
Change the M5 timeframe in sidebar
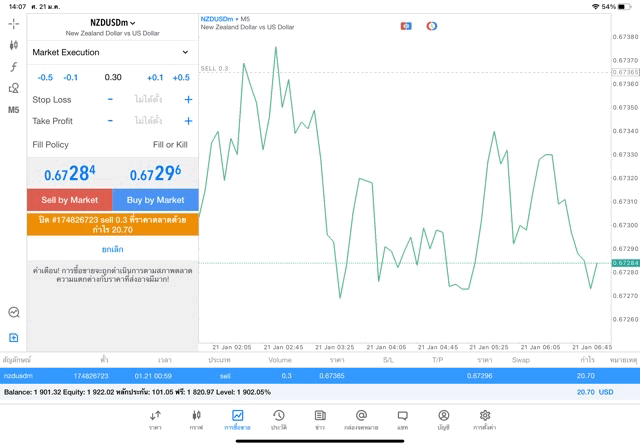coord(13,110)
